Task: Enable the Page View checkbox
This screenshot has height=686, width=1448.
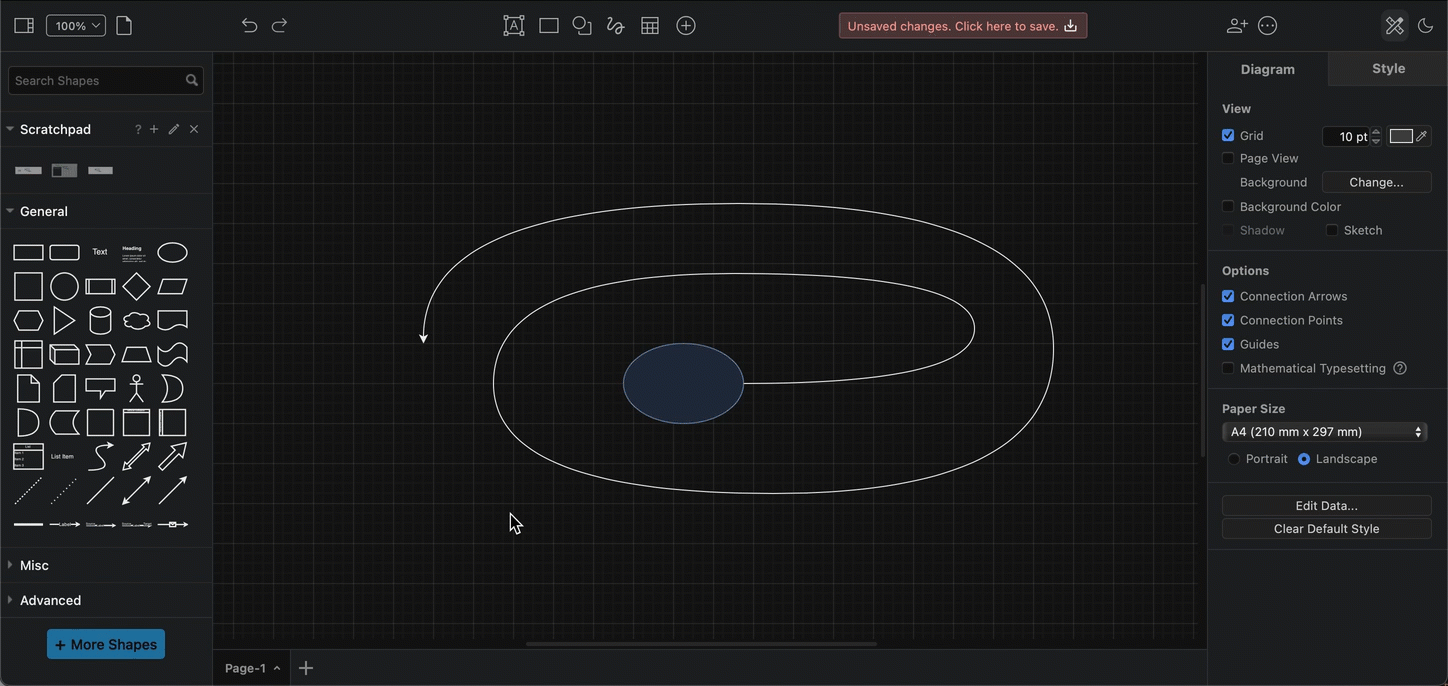Action: click(1228, 158)
